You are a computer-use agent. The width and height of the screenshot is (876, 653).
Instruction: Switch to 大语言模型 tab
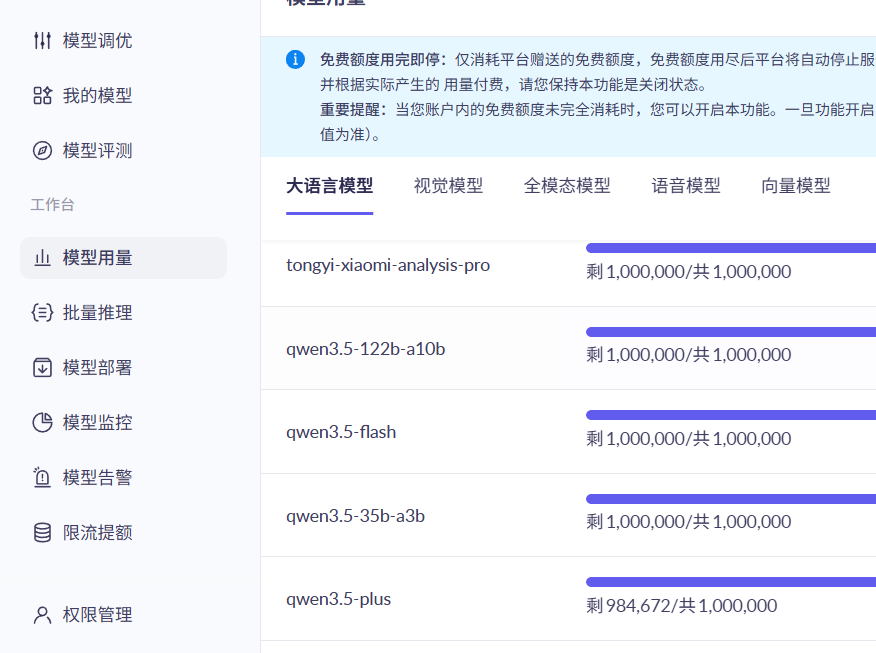(x=330, y=185)
